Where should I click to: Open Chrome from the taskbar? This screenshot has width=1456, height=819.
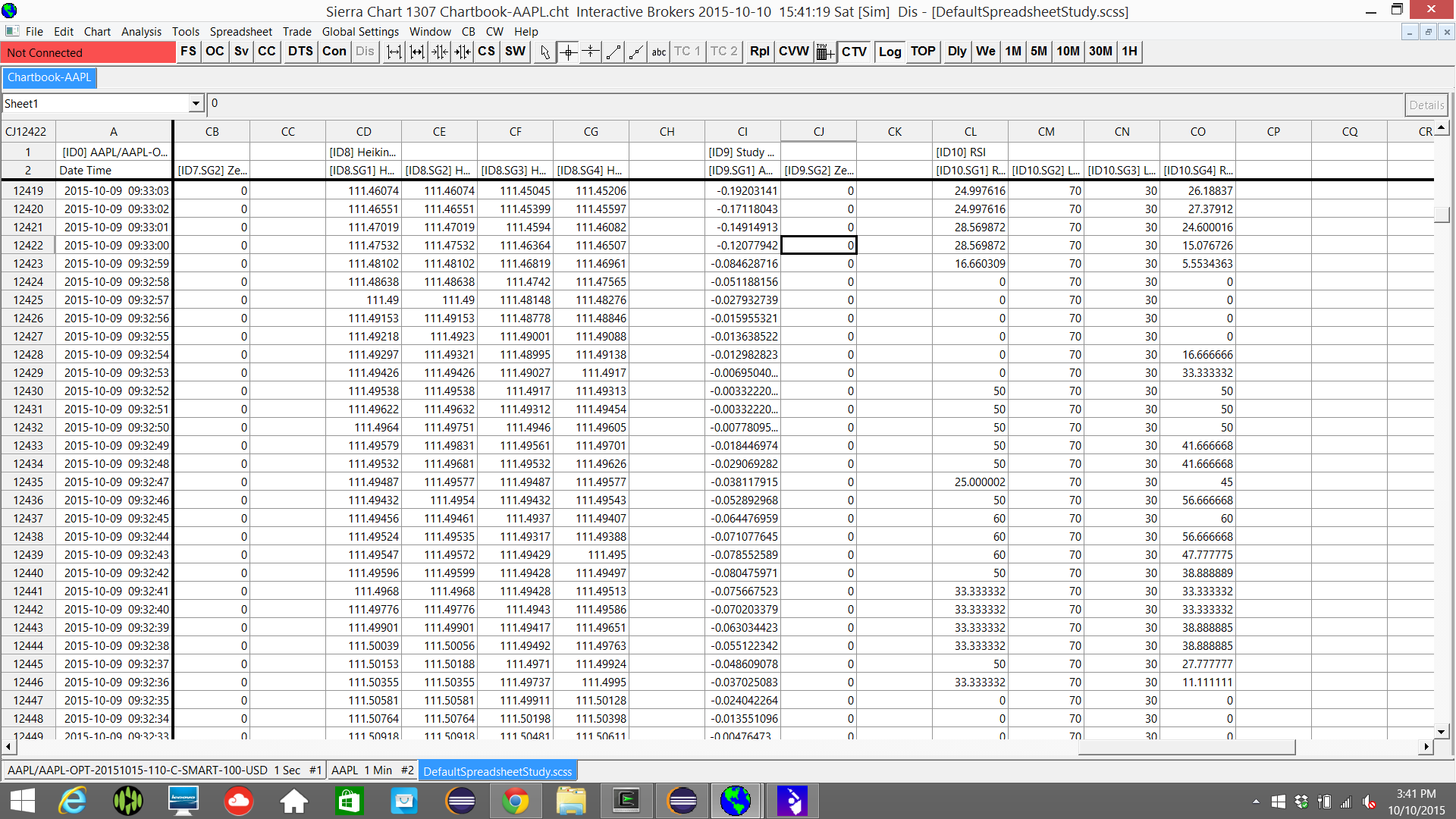(x=515, y=801)
